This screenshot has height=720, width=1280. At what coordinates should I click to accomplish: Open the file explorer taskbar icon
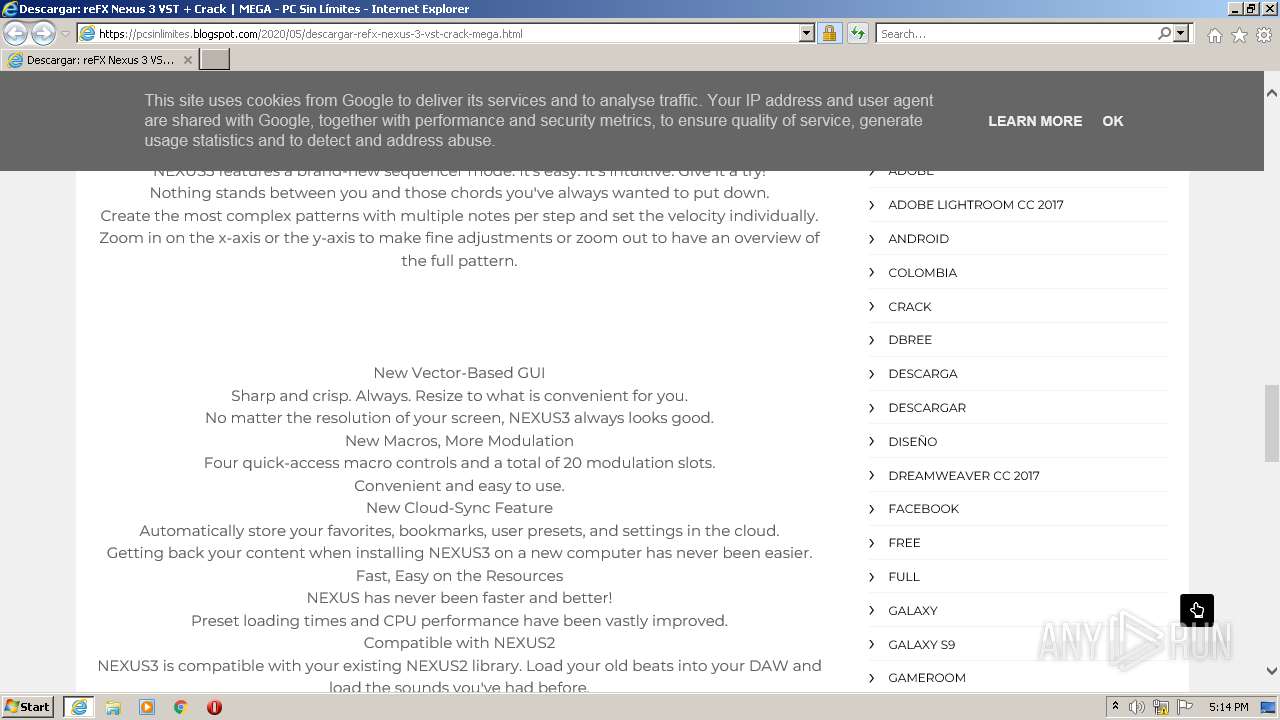(113, 707)
